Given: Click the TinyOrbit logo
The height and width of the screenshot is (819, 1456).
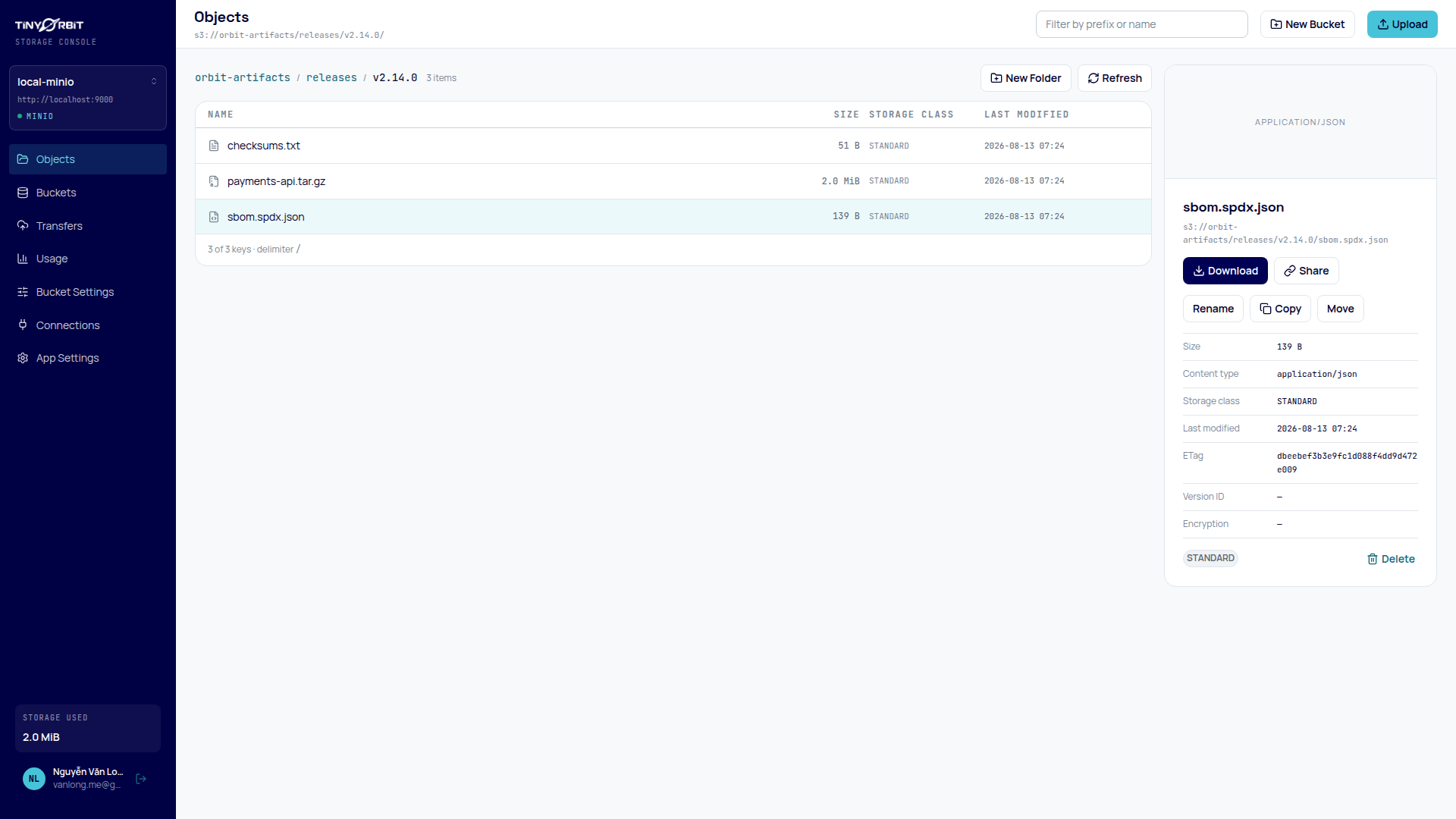Looking at the screenshot, I should pos(50,25).
